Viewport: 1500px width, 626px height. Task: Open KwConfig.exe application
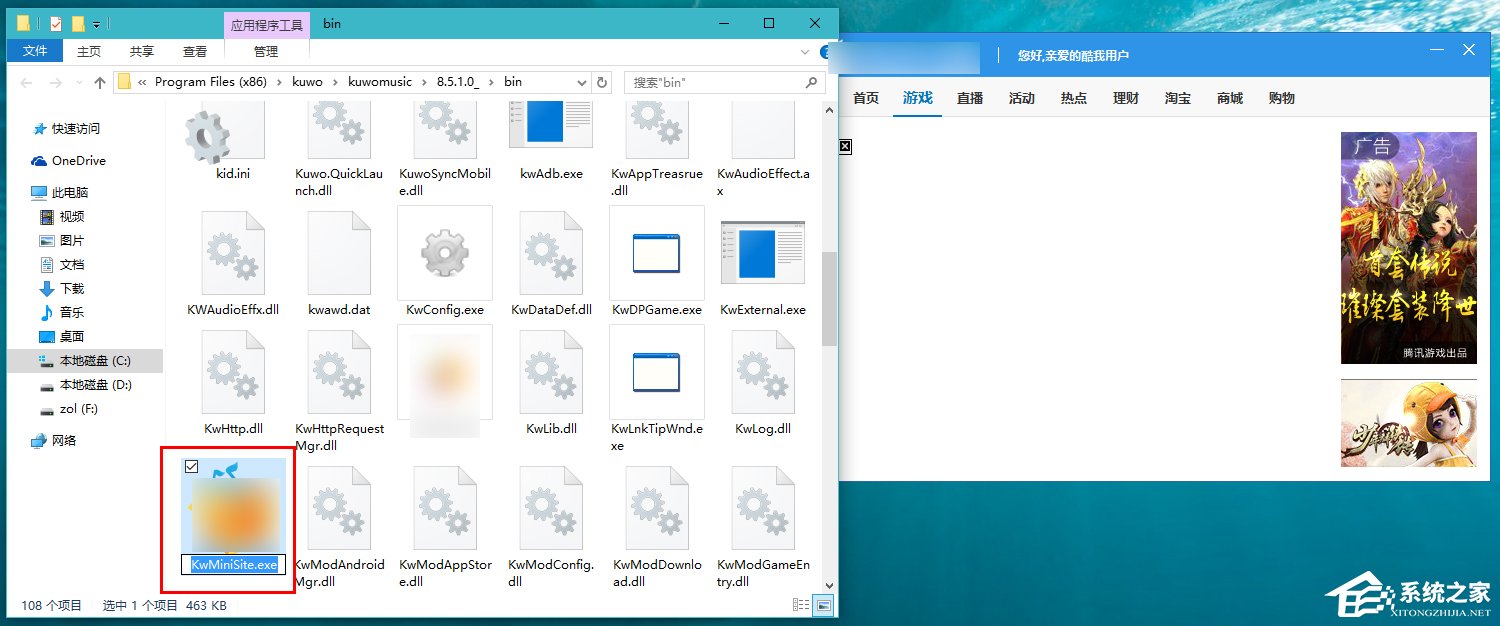point(444,252)
